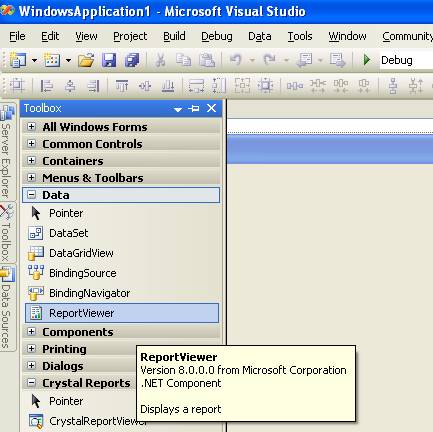Expand the Common Controls section
This screenshot has height=432, width=433.
31,144
